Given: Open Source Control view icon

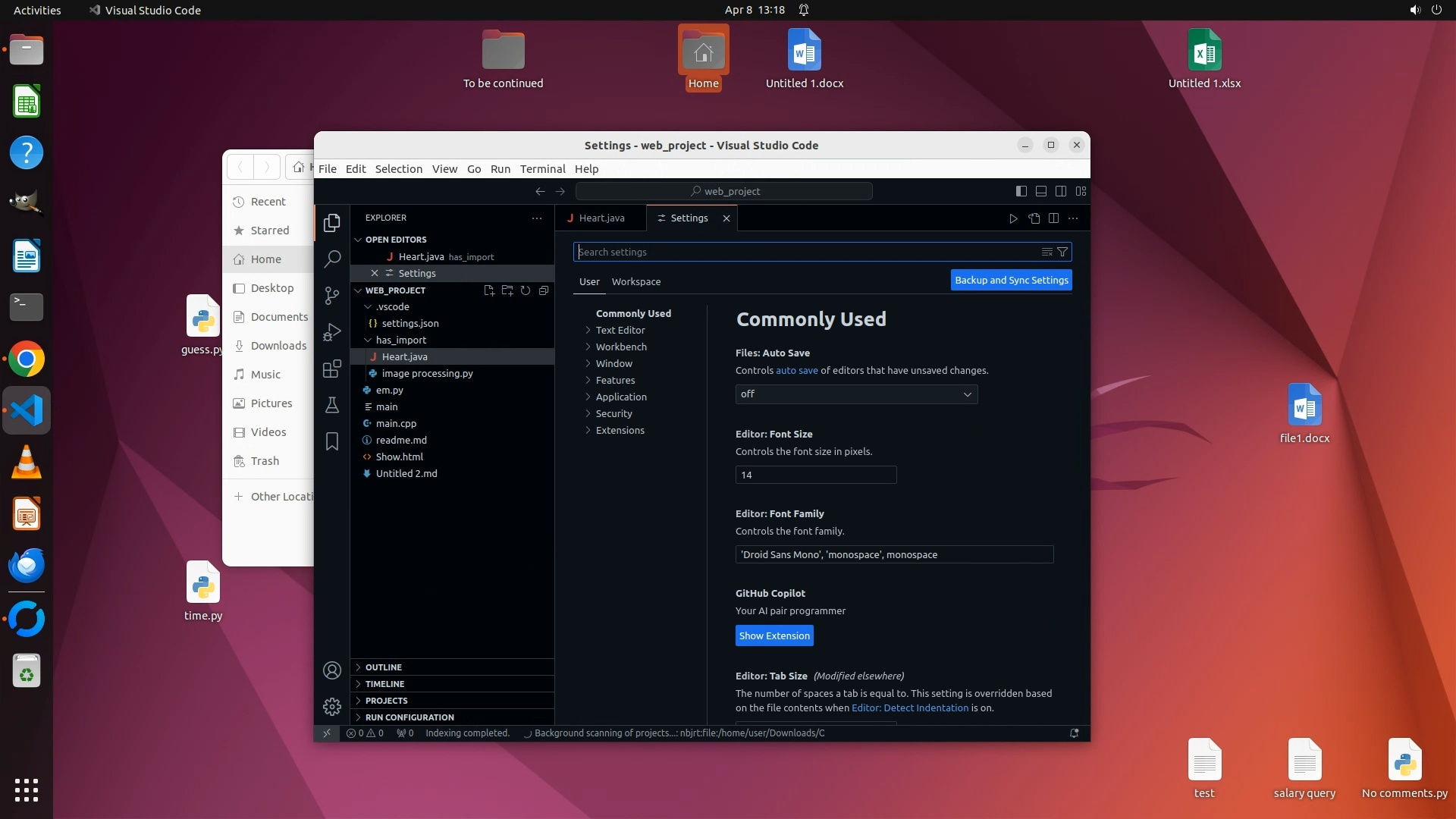Looking at the screenshot, I should click(331, 296).
